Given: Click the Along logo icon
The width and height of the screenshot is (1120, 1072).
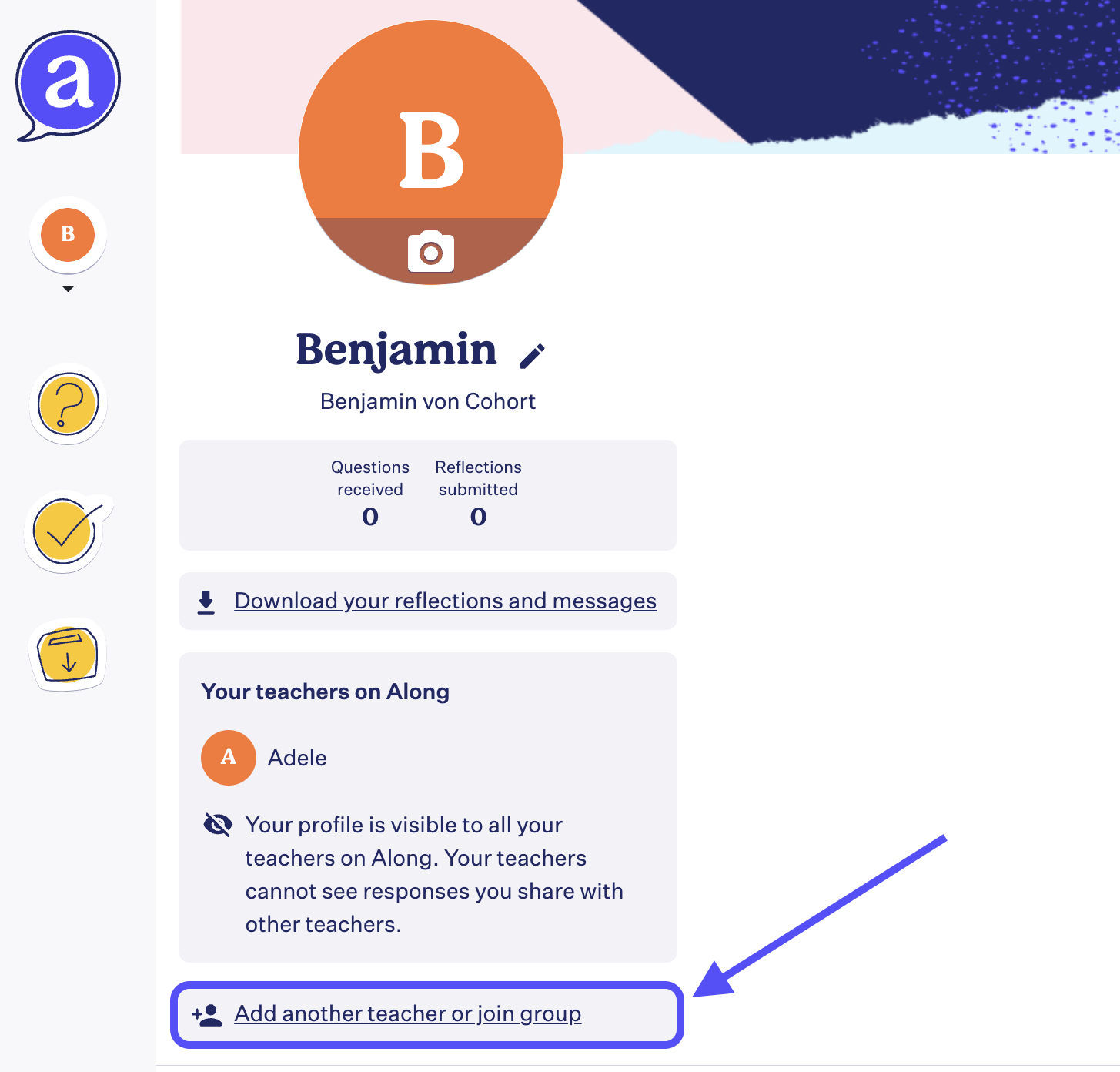Looking at the screenshot, I should (68, 84).
